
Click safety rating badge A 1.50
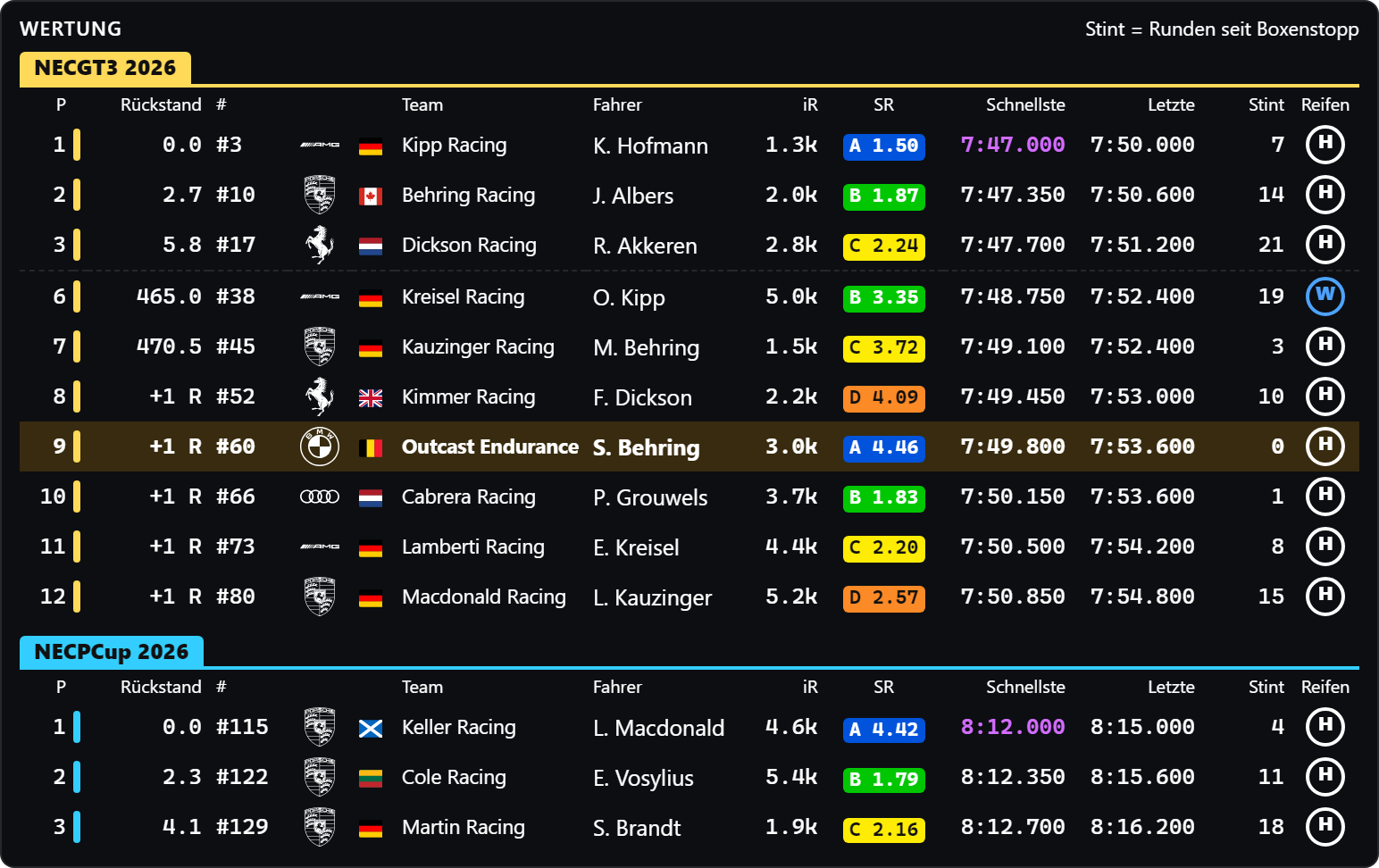click(884, 146)
